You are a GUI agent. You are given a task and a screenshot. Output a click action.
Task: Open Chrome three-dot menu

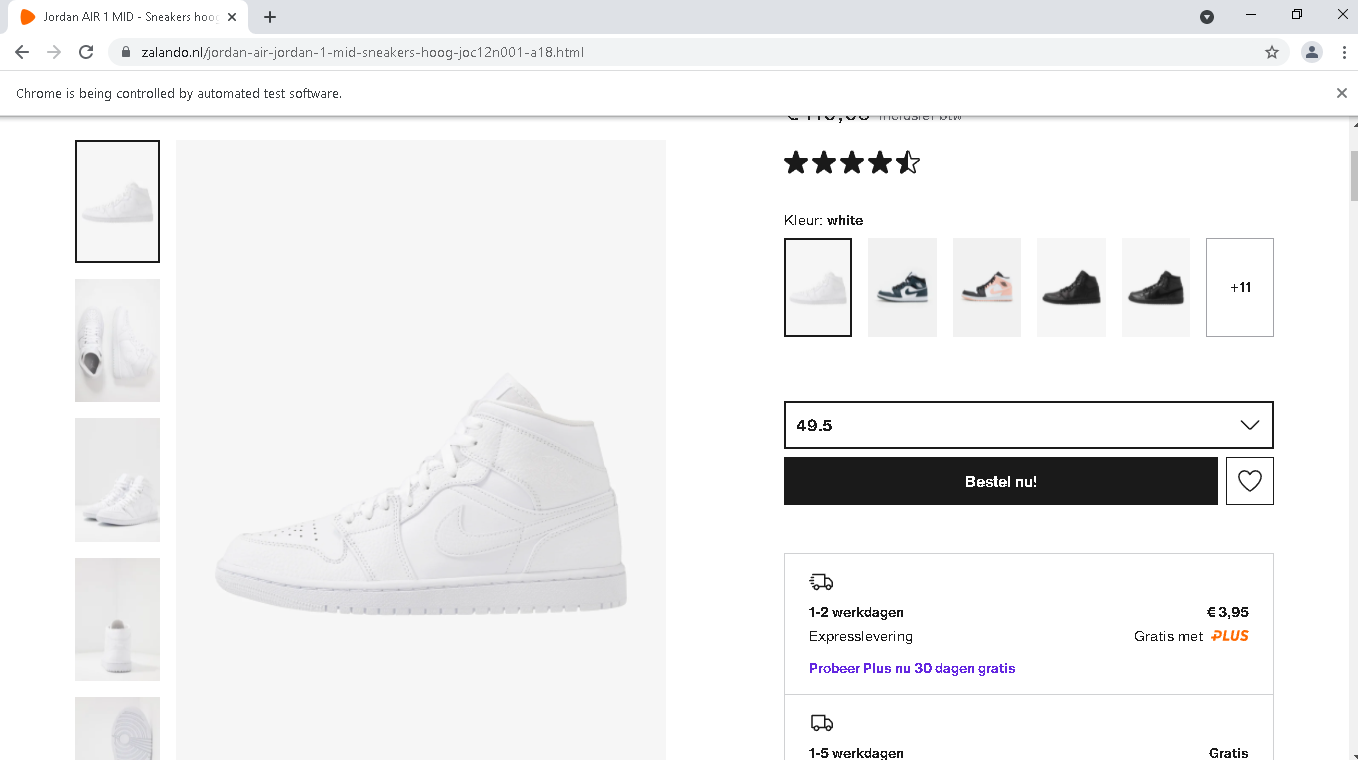click(1342, 52)
